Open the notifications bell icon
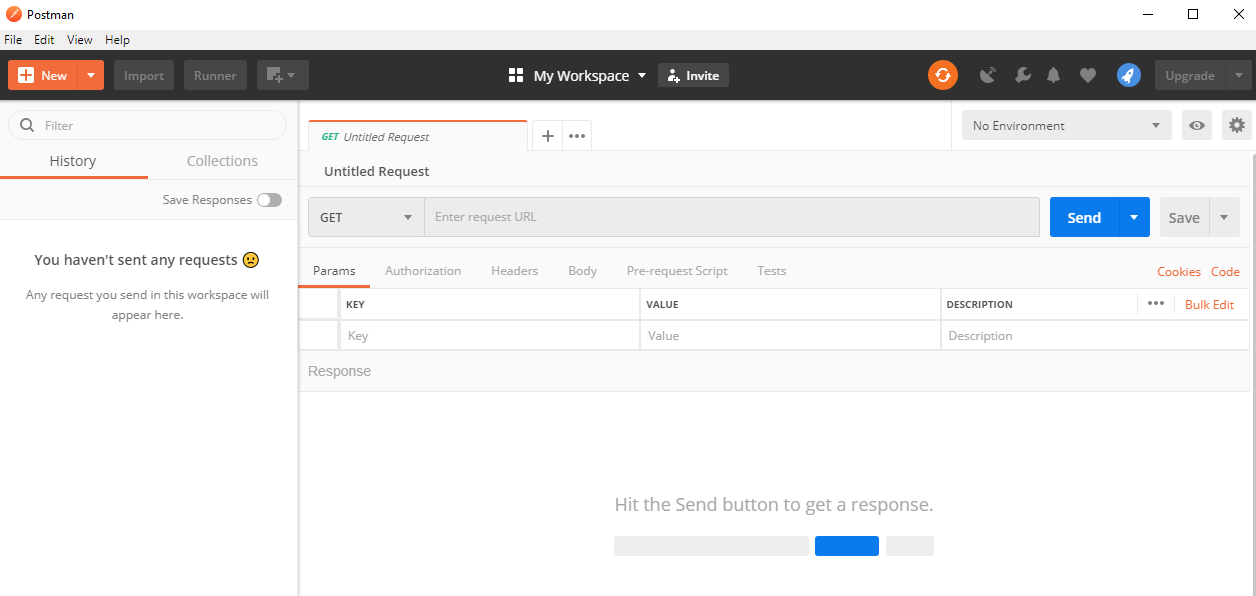The height and width of the screenshot is (596, 1256). [x=1054, y=75]
